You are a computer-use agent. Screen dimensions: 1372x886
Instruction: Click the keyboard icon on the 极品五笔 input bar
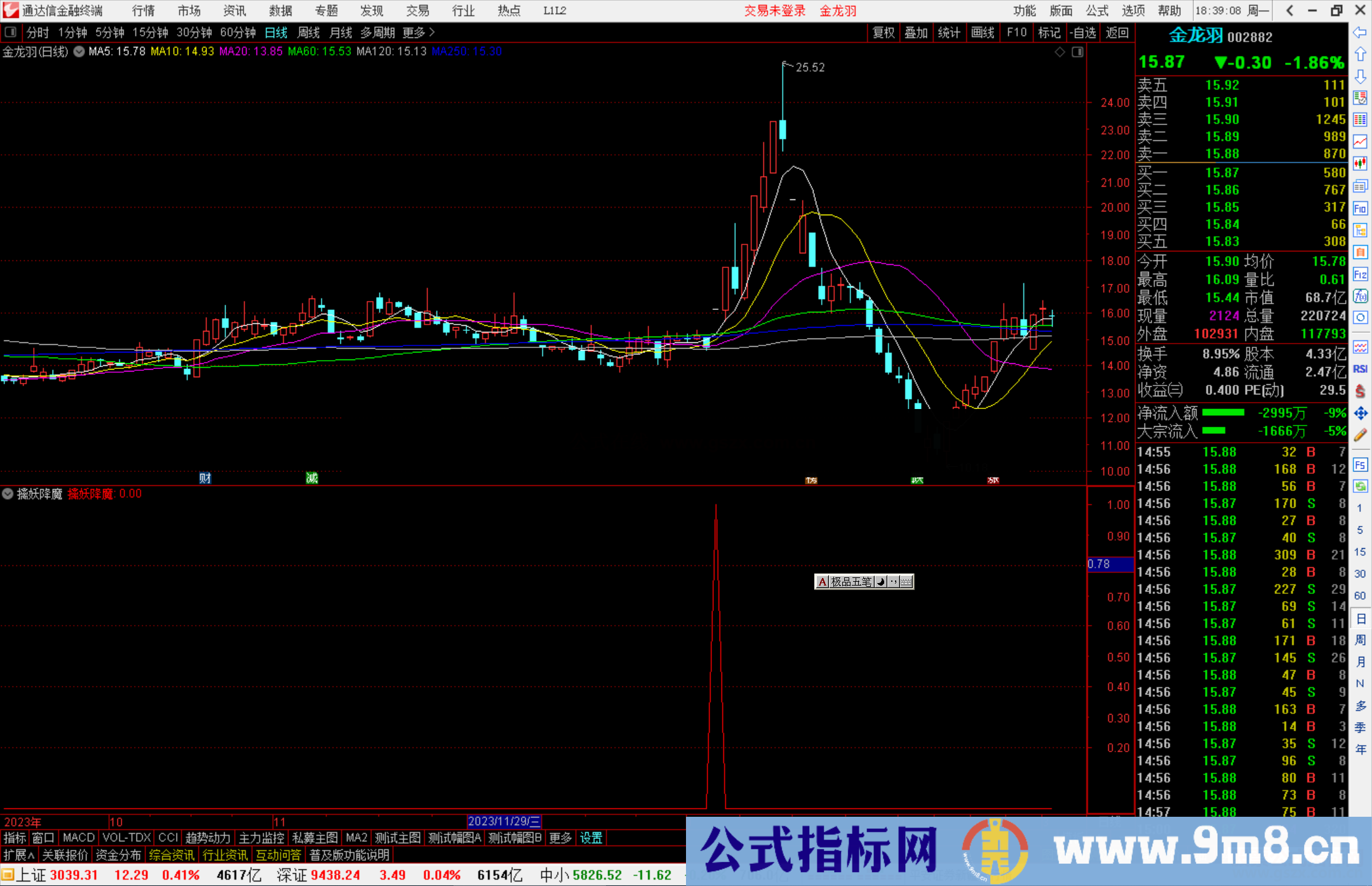(x=907, y=582)
